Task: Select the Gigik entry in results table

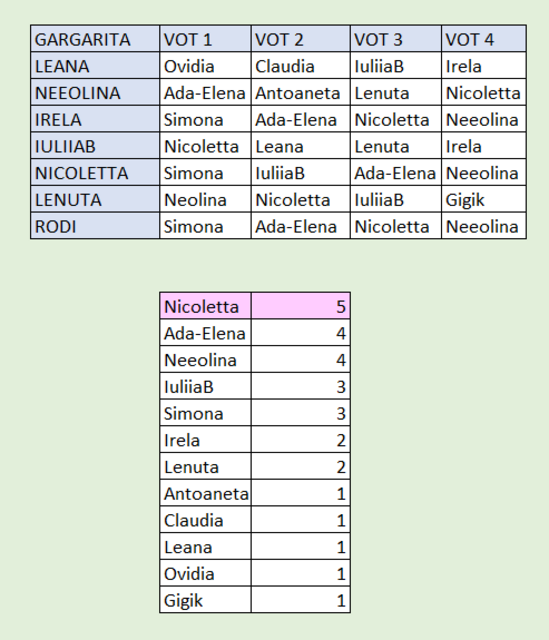Action: 205,600
